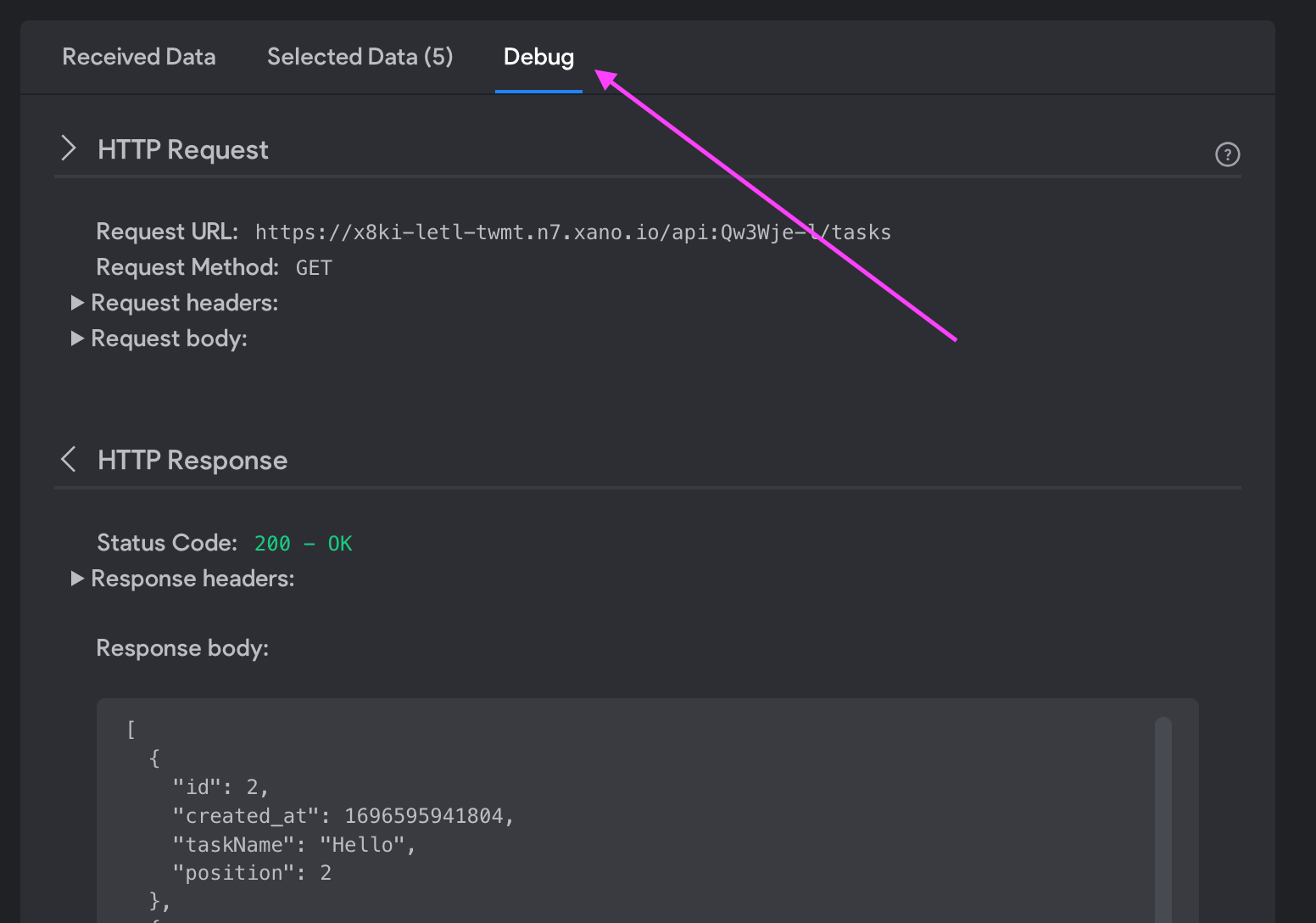Click the "taskName": "Hello" JSON line
This screenshot has height=923, width=1316.
click(x=294, y=845)
